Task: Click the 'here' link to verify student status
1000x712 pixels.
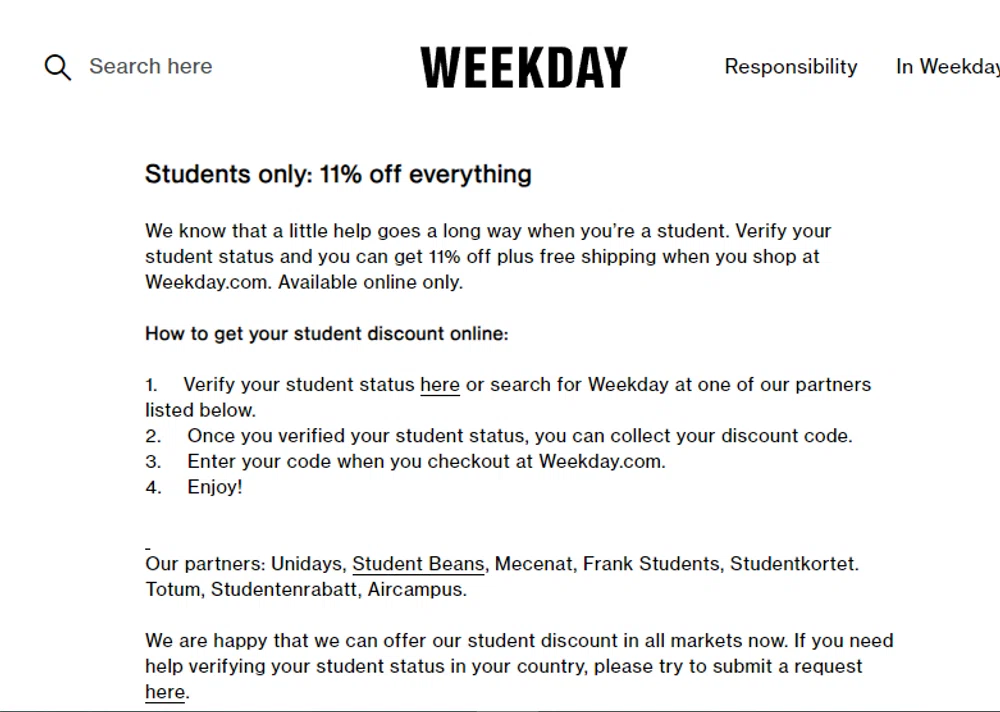Action: point(440,384)
